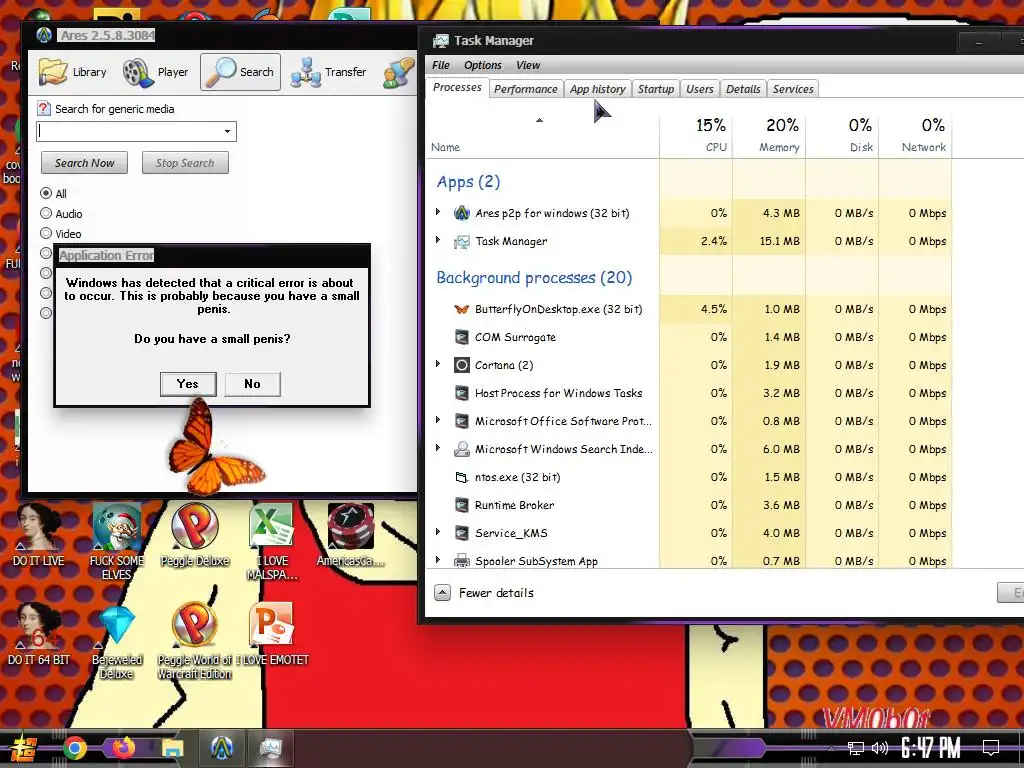Select the Search toolbar button in Ares
1024x768 pixels.
pos(240,72)
